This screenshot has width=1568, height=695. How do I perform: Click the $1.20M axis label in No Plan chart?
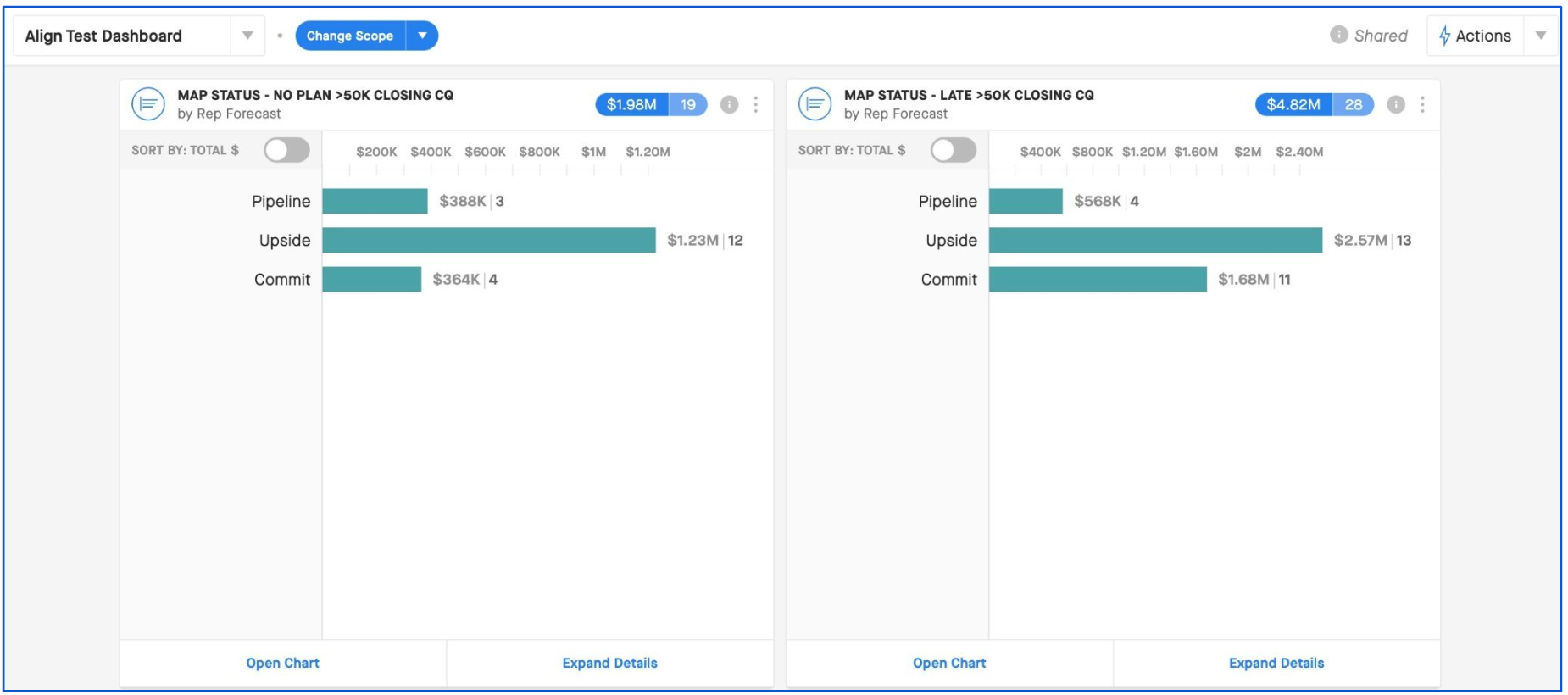[648, 152]
